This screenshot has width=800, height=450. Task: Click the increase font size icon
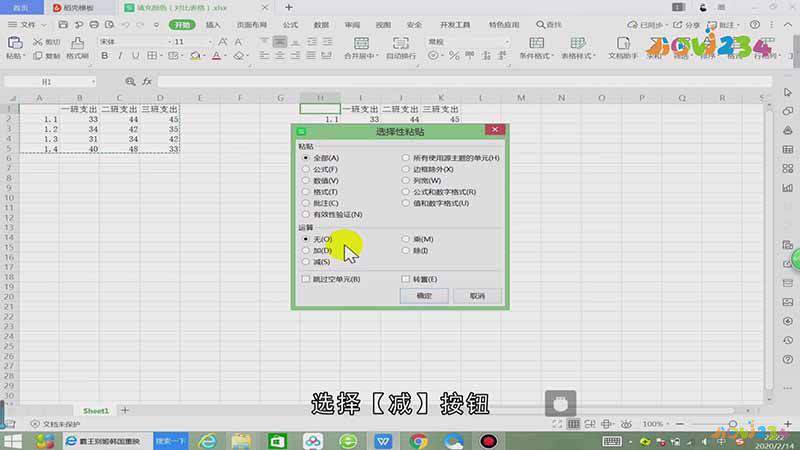[223, 42]
